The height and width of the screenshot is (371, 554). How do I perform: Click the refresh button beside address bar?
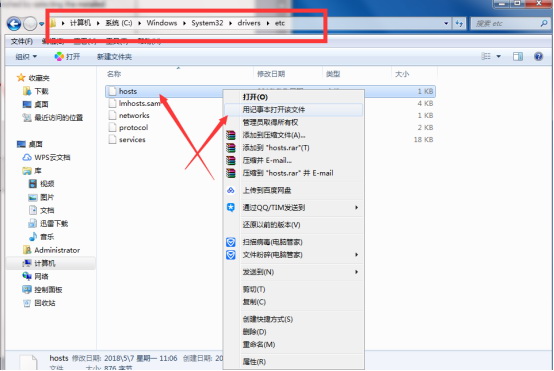pyautogui.click(x=459, y=24)
